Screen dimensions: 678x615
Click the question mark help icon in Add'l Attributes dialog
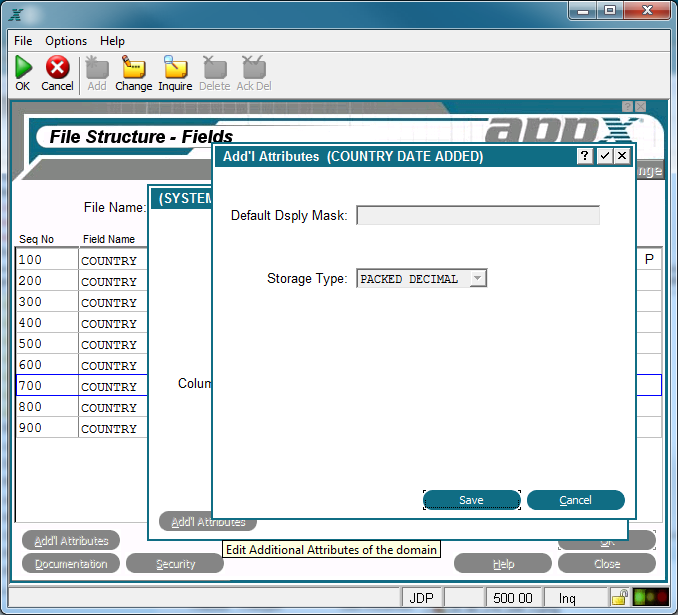(585, 156)
